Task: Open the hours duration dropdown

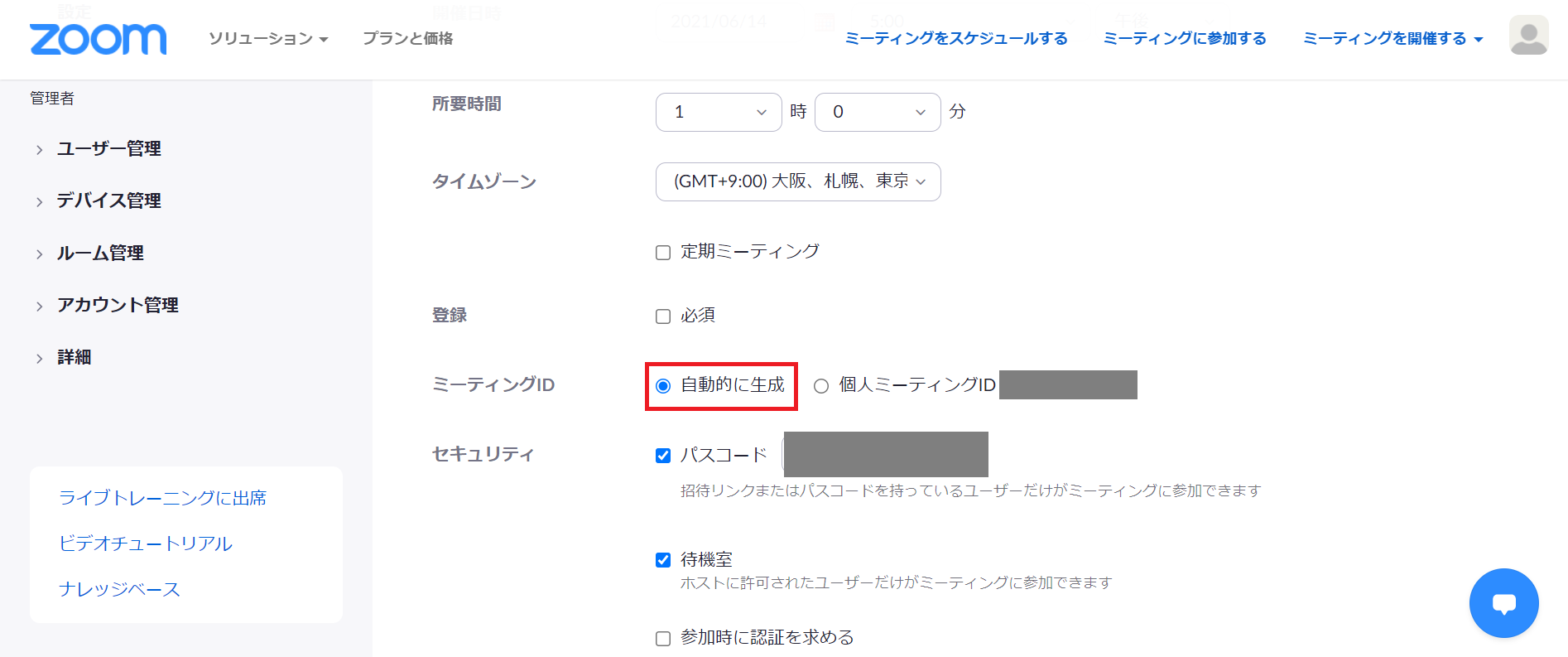Action: 718,112
